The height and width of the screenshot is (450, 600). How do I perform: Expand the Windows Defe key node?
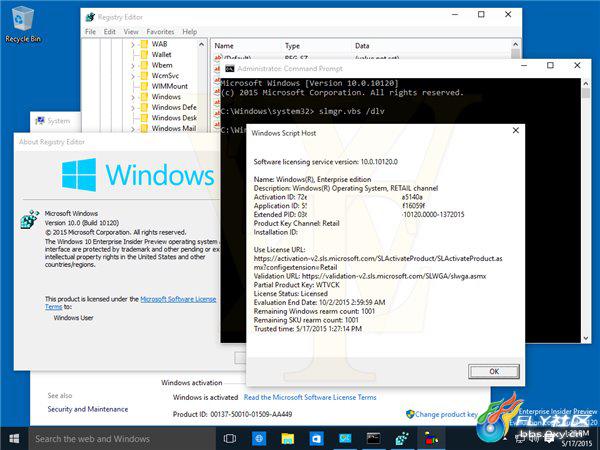[133, 108]
